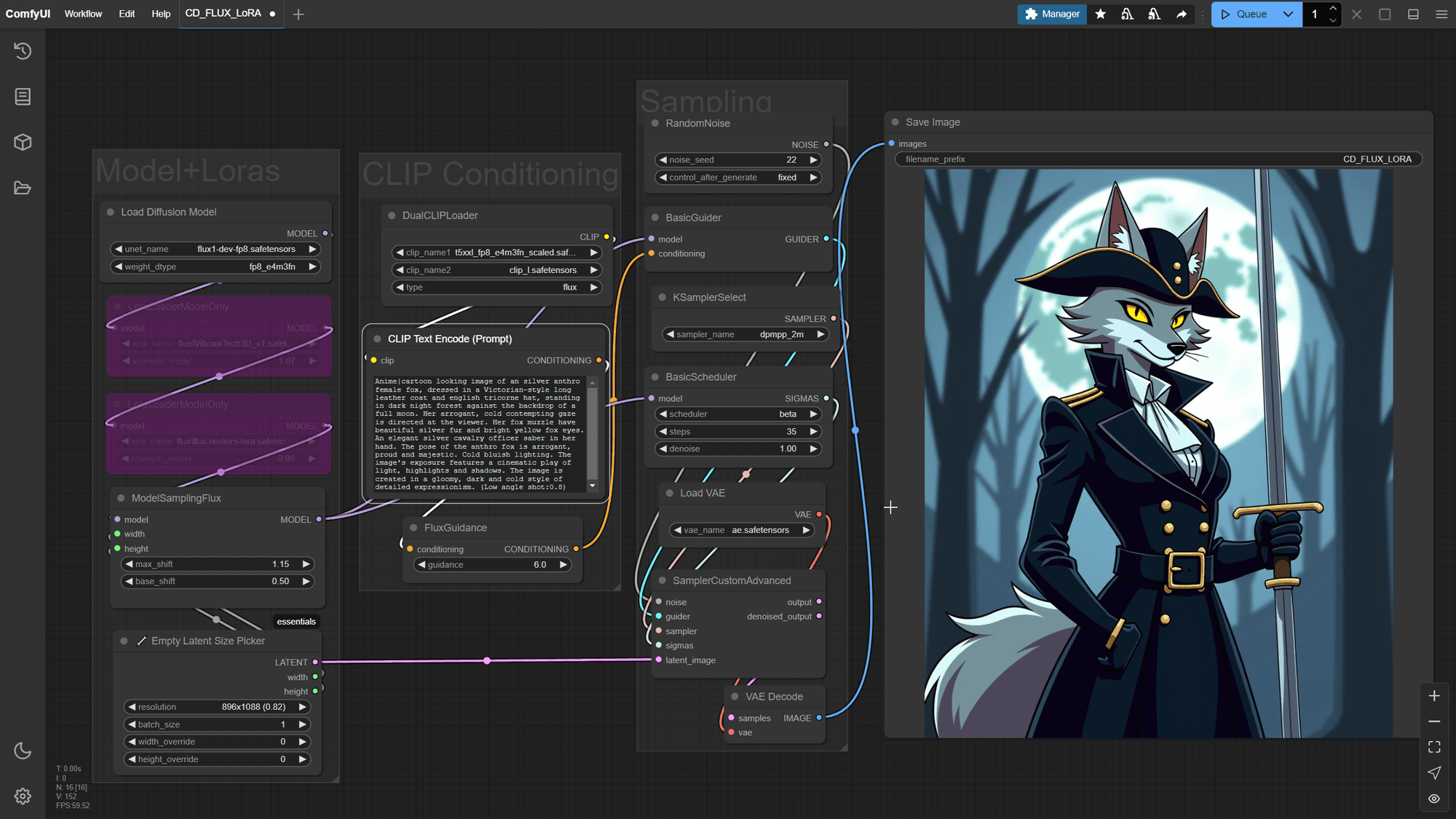Viewport: 1456px width, 819px height.
Task: Toggle dark theme with the moon icon
Action: tap(22, 751)
